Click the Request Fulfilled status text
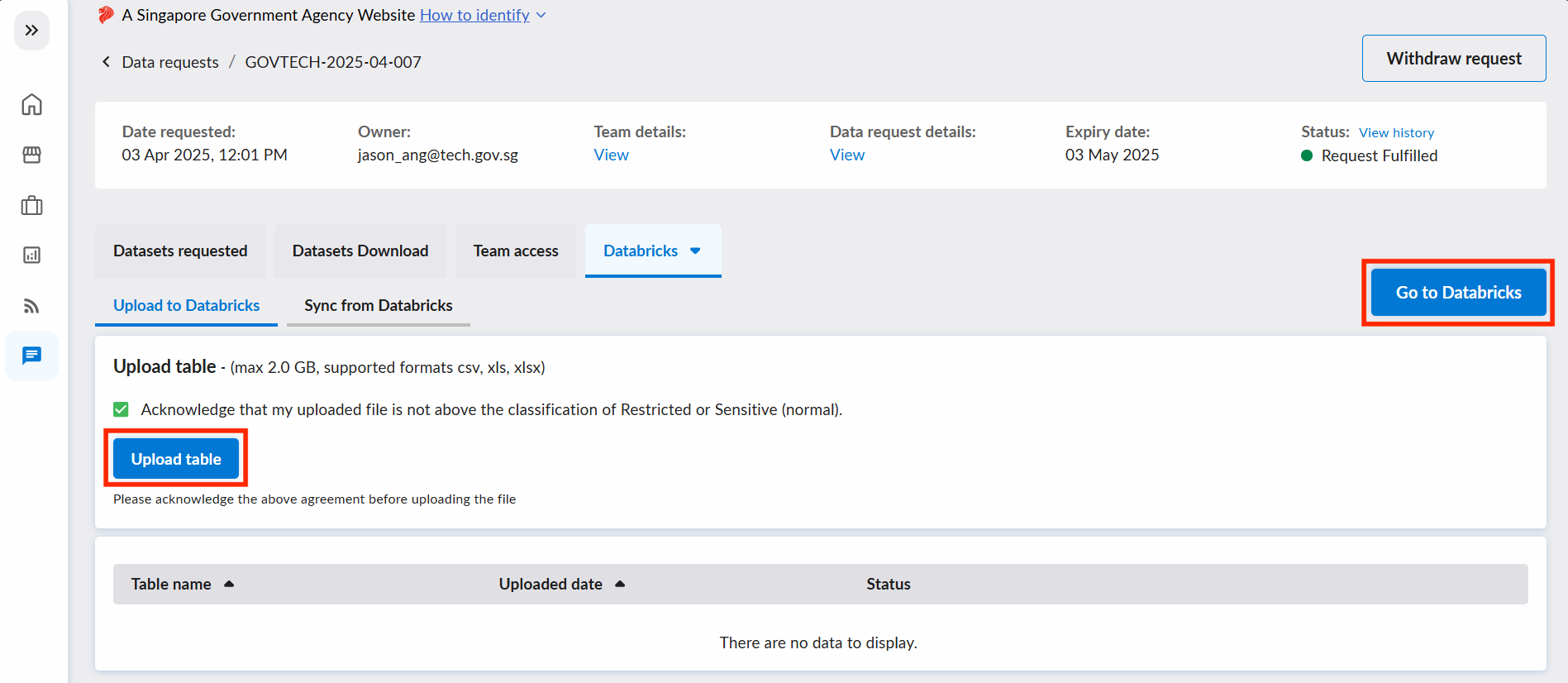This screenshot has width=1568, height=683. pos(1380,155)
